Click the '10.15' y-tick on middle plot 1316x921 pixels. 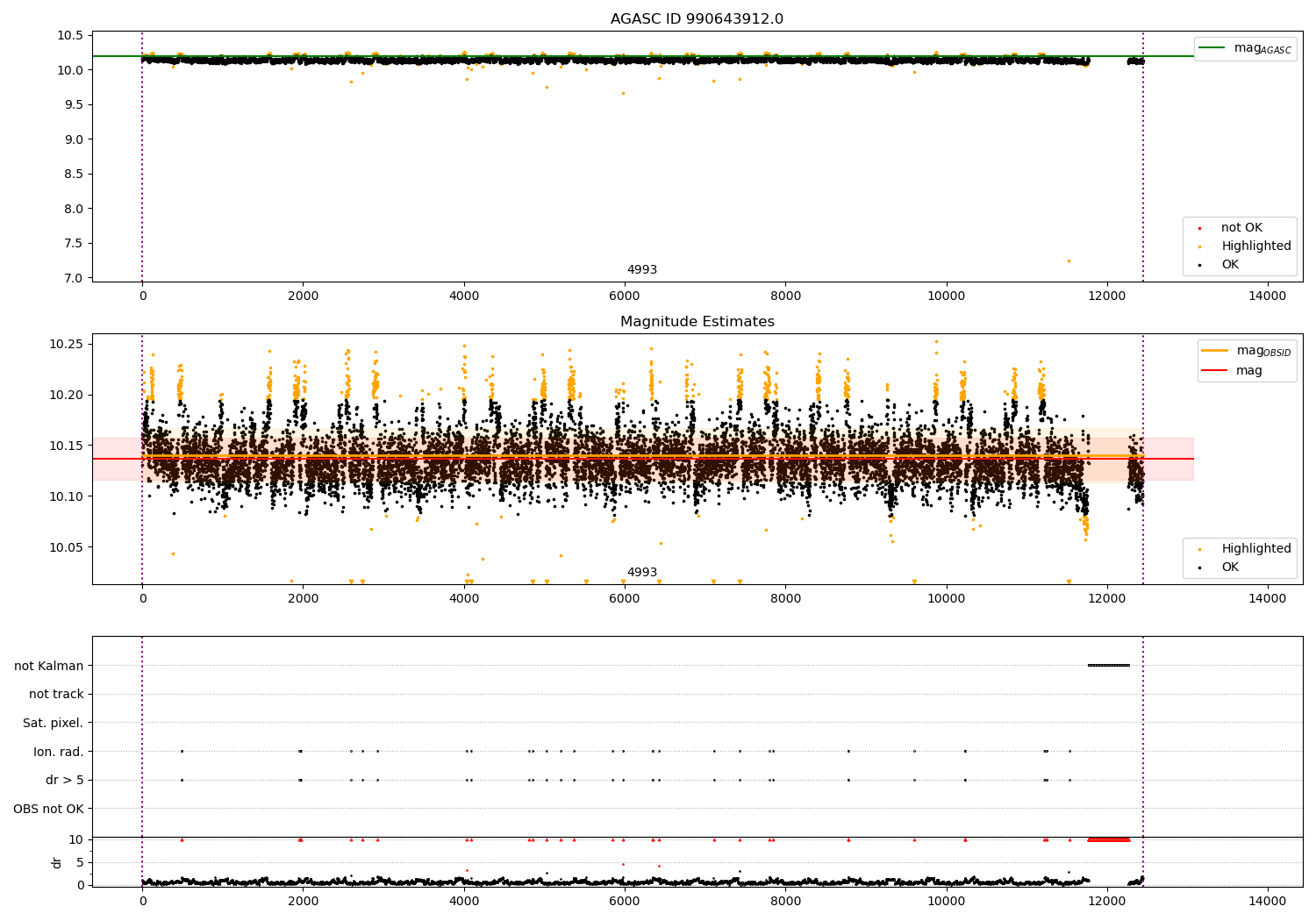pos(67,446)
